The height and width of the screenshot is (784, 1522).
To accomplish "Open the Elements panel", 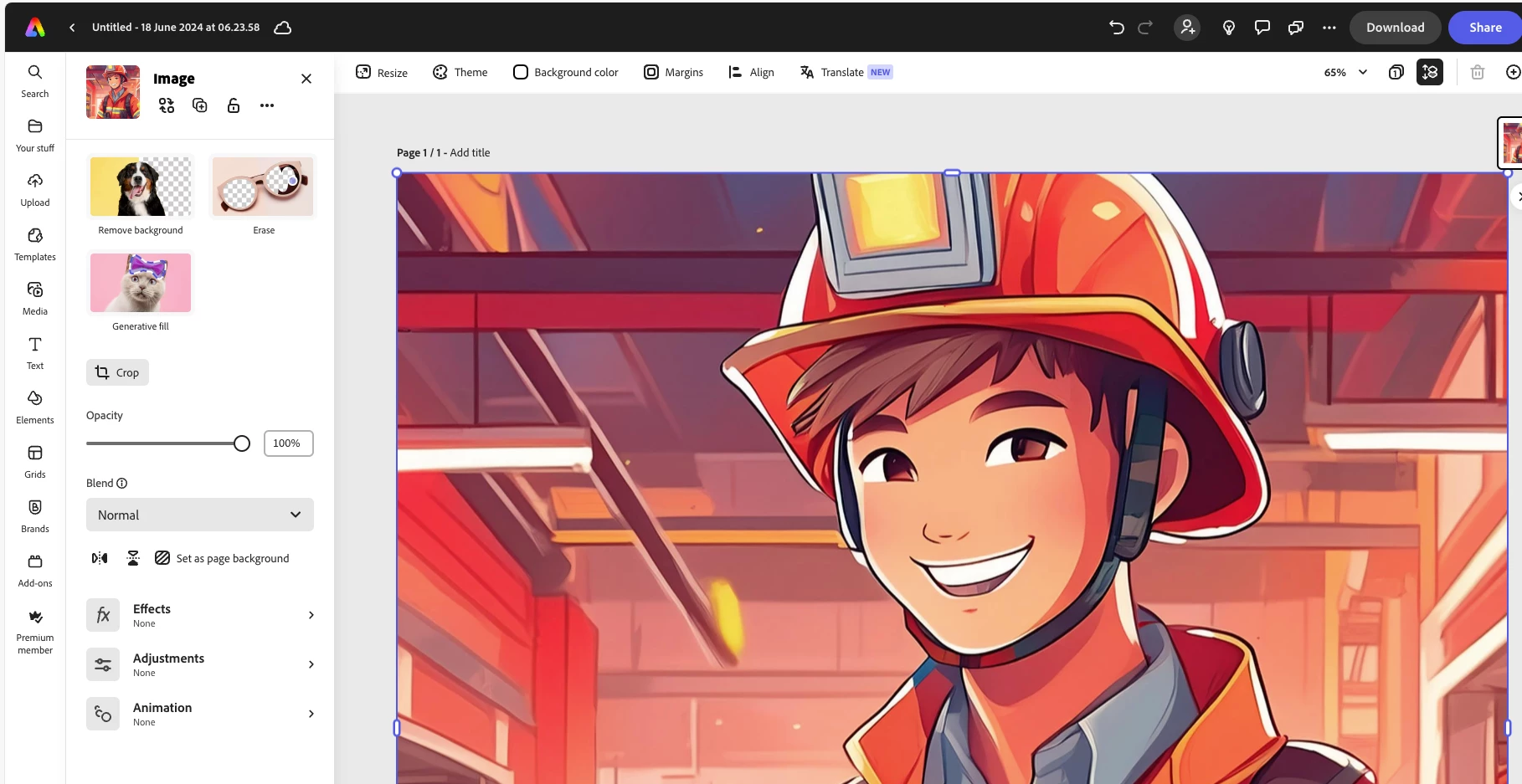I will point(35,407).
